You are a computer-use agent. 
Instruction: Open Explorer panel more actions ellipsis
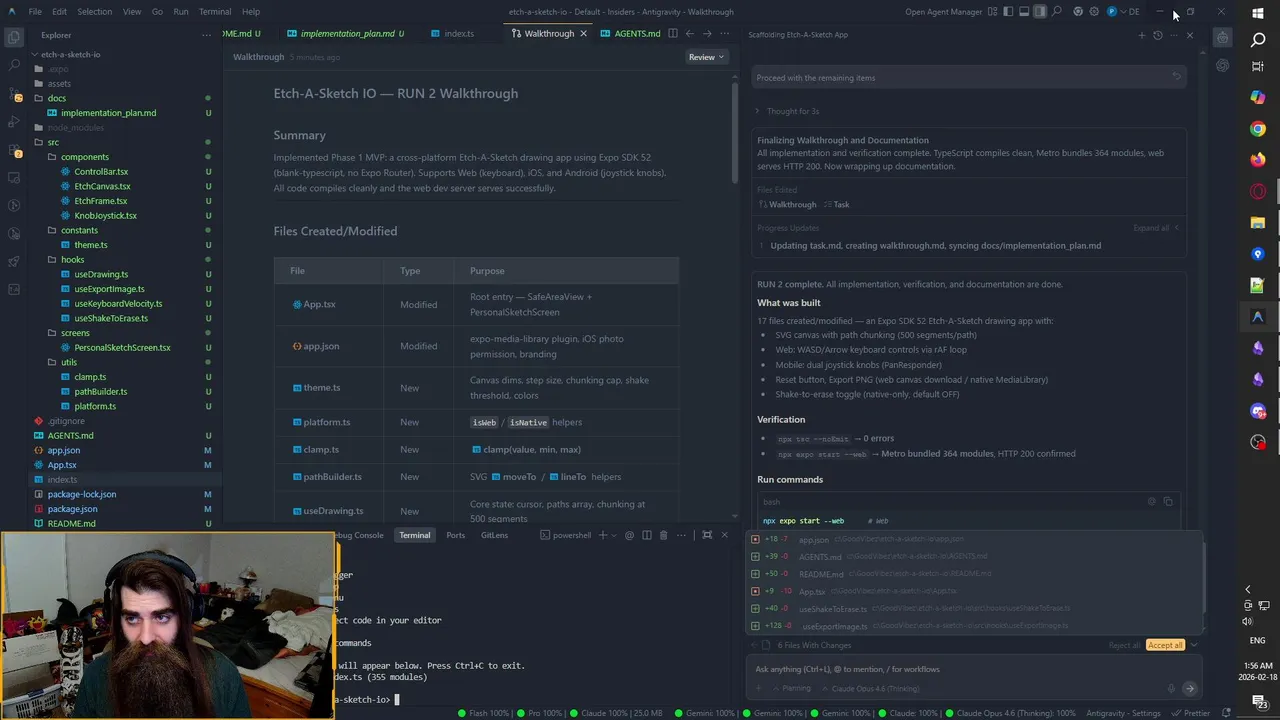206,35
